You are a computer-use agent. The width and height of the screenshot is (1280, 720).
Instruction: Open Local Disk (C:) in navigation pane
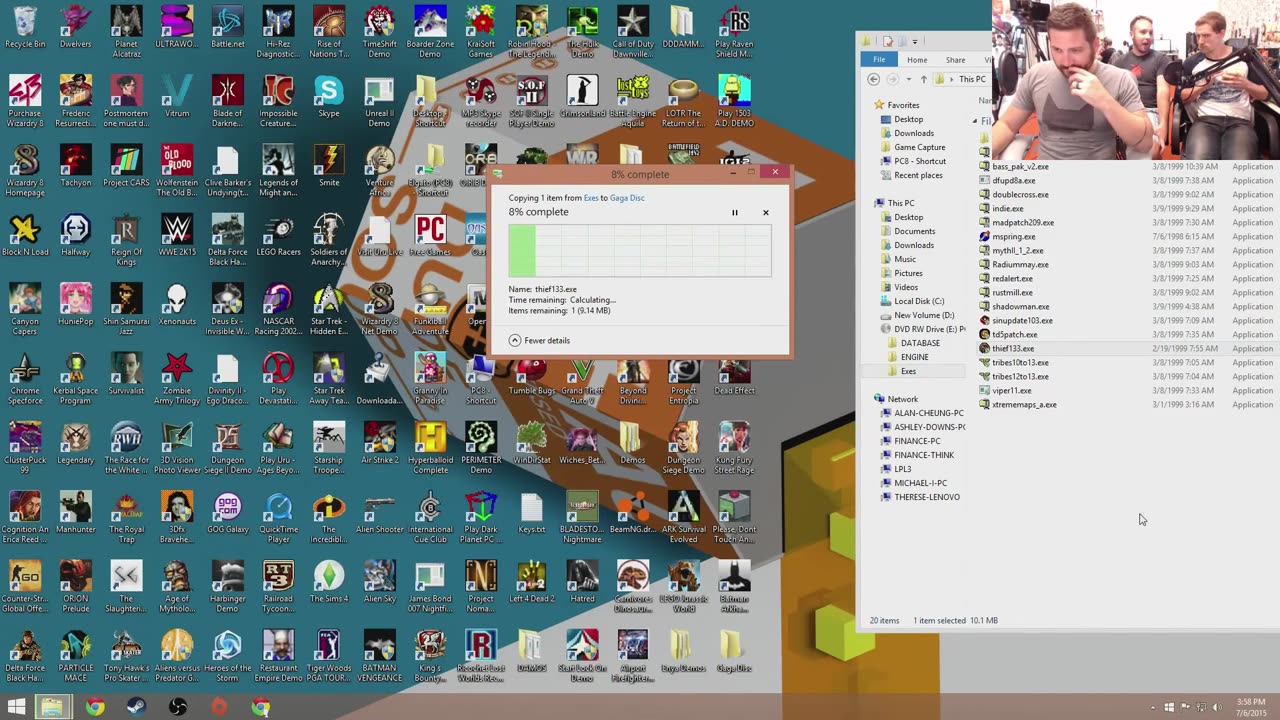point(918,301)
